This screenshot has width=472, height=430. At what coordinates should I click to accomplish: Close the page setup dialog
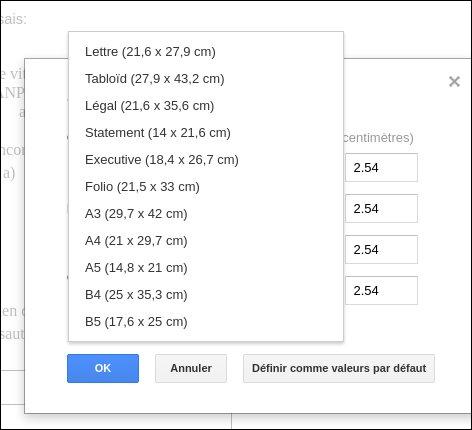click(454, 81)
